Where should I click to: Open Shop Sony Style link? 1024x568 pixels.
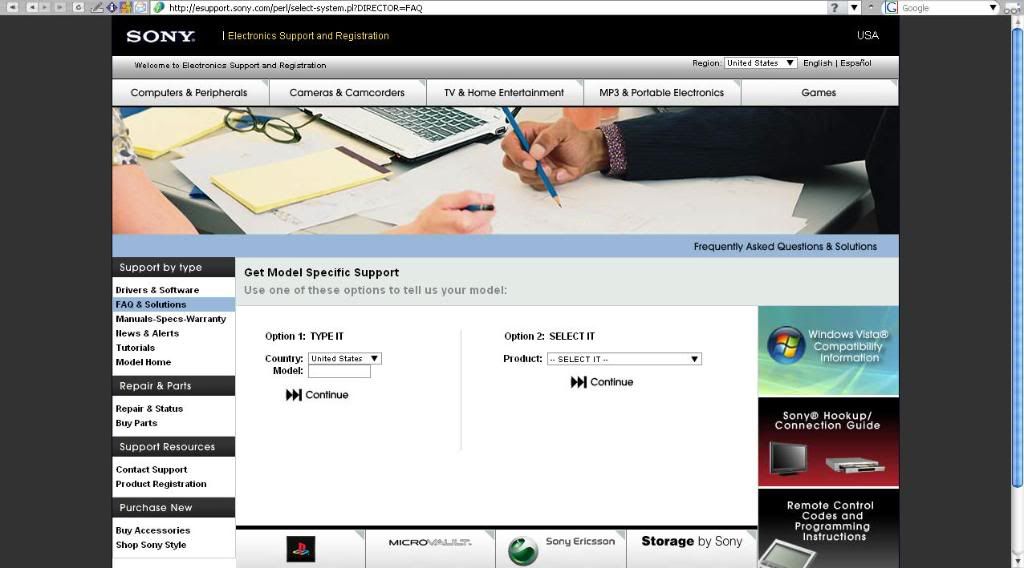pyautogui.click(x=151, y=544)
